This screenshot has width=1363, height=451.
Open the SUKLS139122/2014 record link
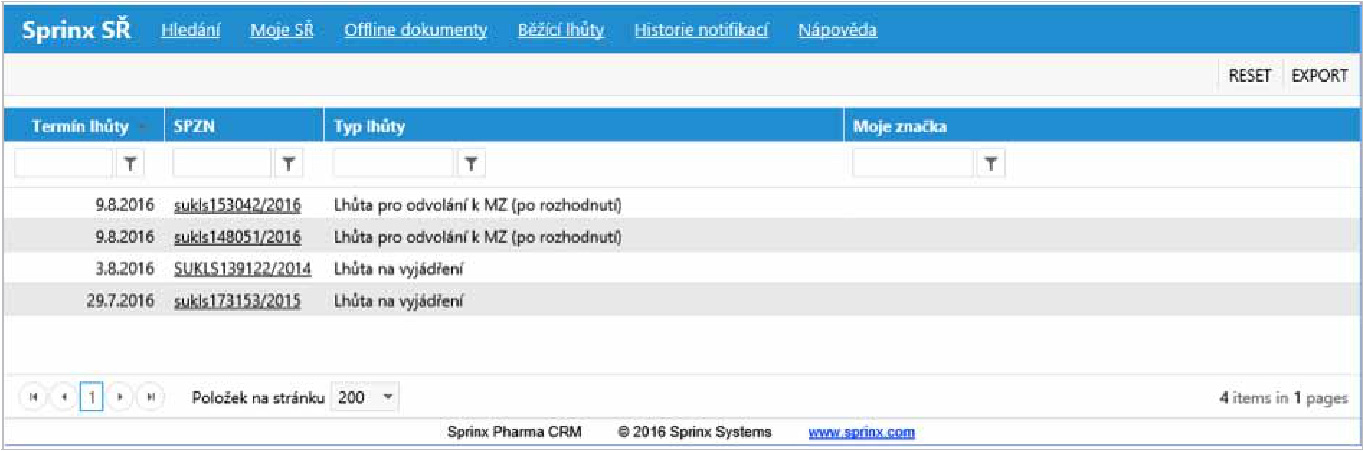[x=242, y=269]
